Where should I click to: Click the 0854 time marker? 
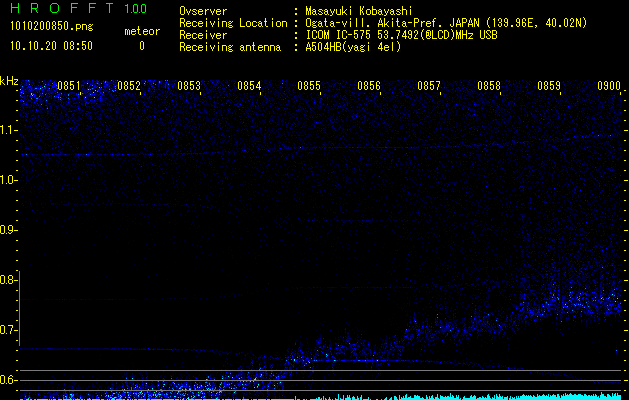coord(249,86)
